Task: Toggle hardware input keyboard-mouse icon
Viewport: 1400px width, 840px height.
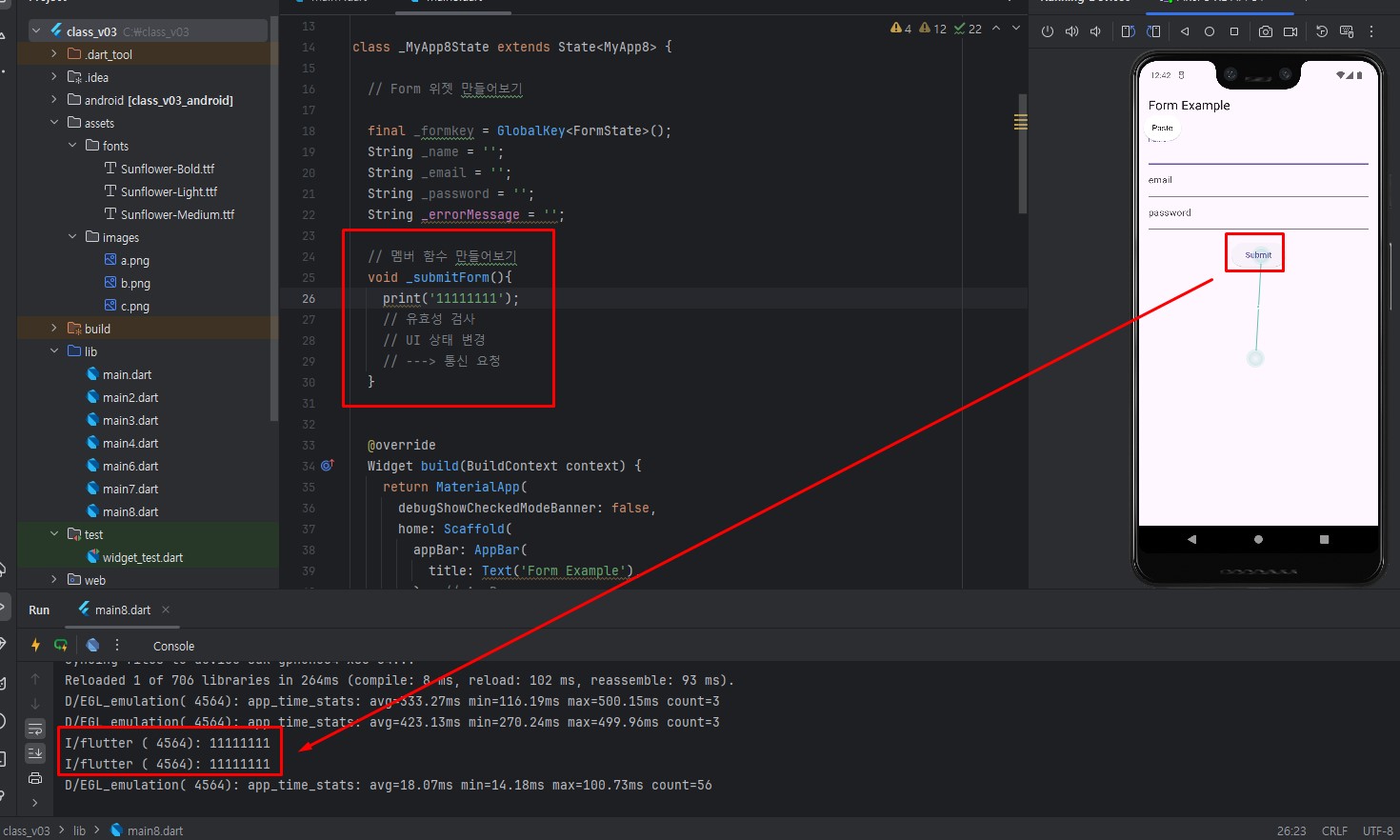Action: click(1347, 31)
